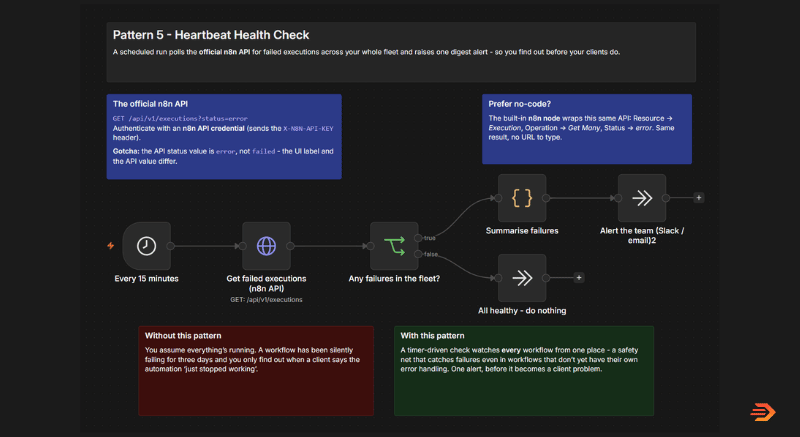The width and height of the screenshot is (800, 437).
Task: Click input connector of Summarise failures node
Action: click(498, 198)
